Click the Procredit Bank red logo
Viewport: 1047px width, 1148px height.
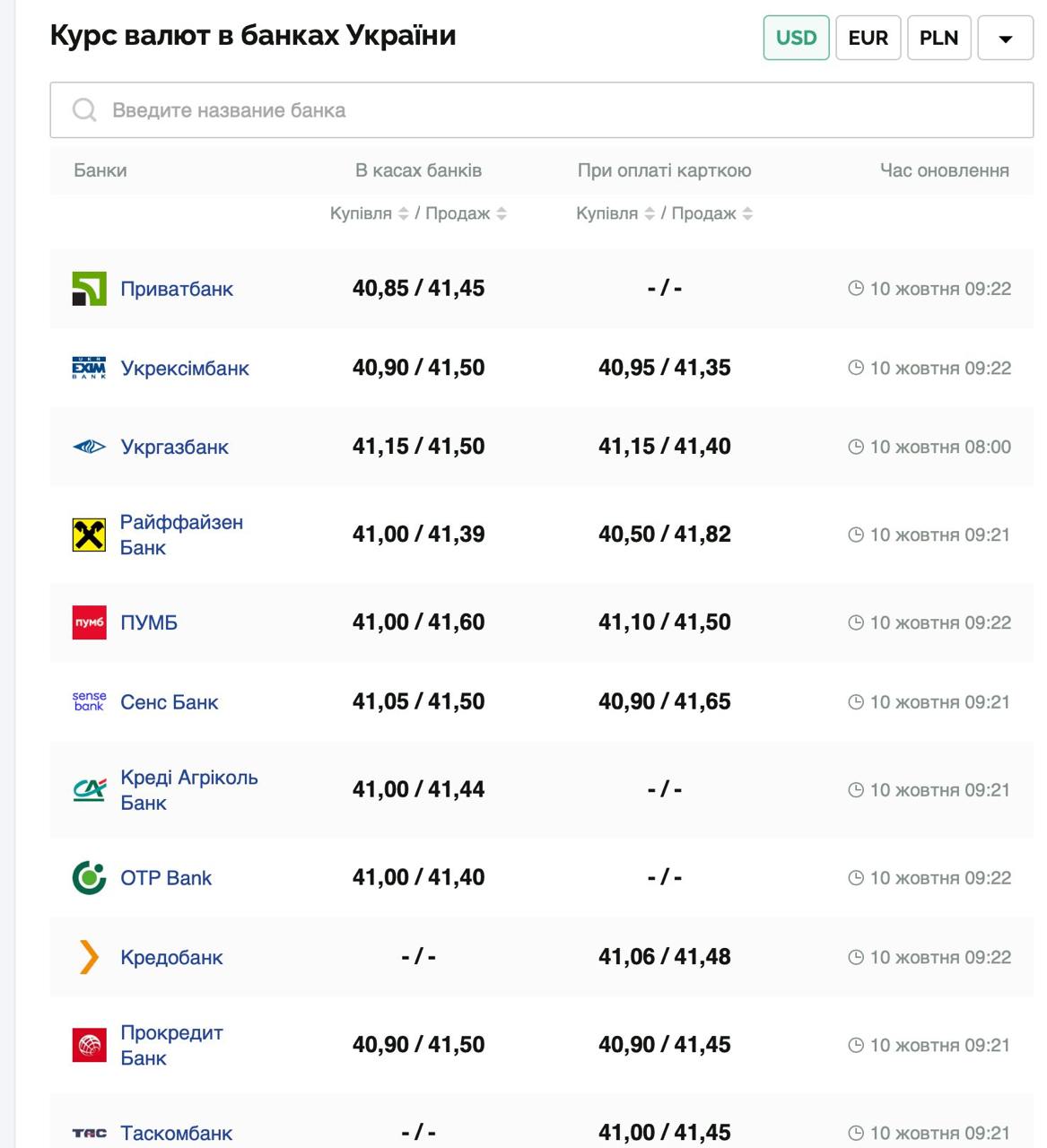[89, 1045]
